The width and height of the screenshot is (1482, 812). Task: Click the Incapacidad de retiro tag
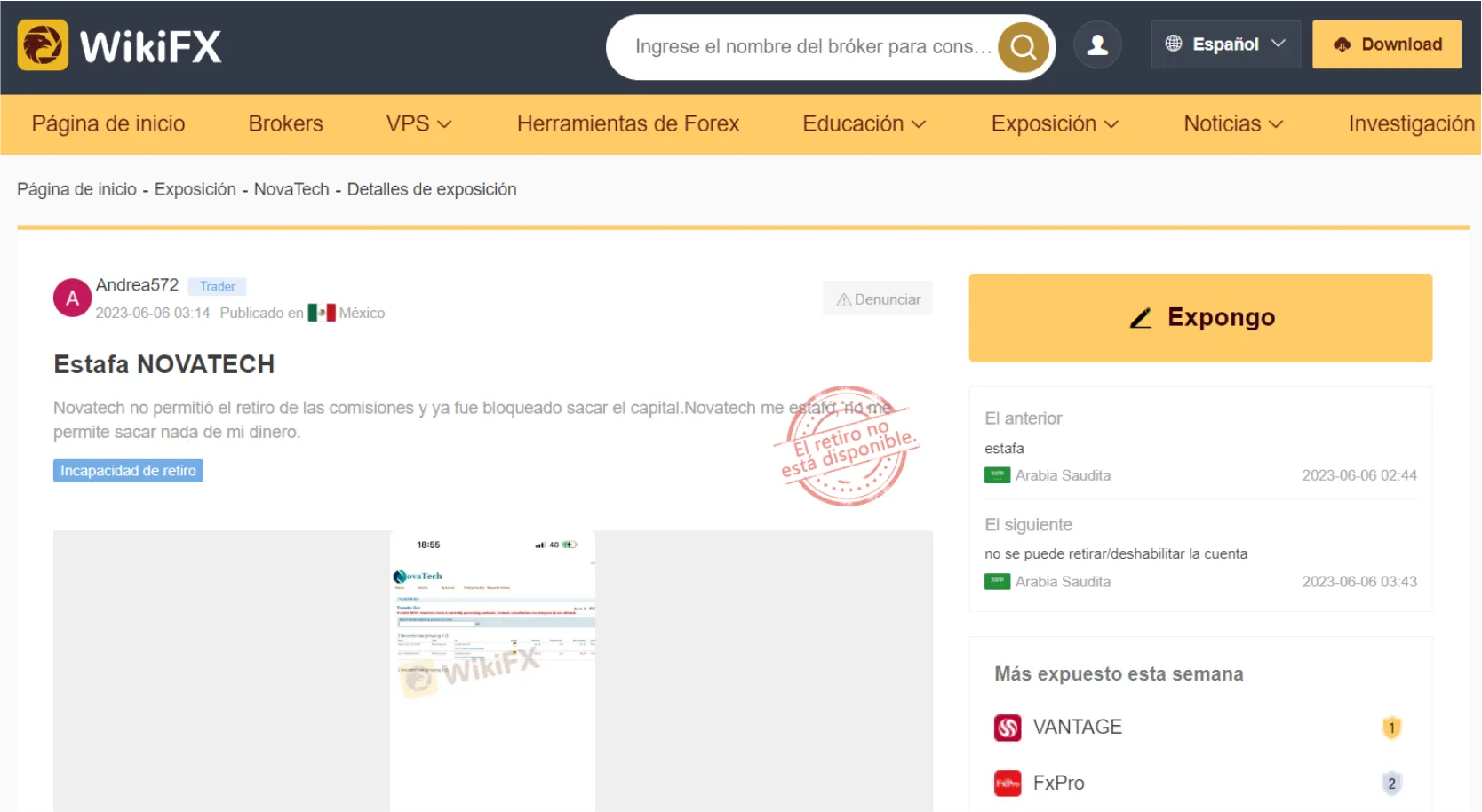point(128,471)
